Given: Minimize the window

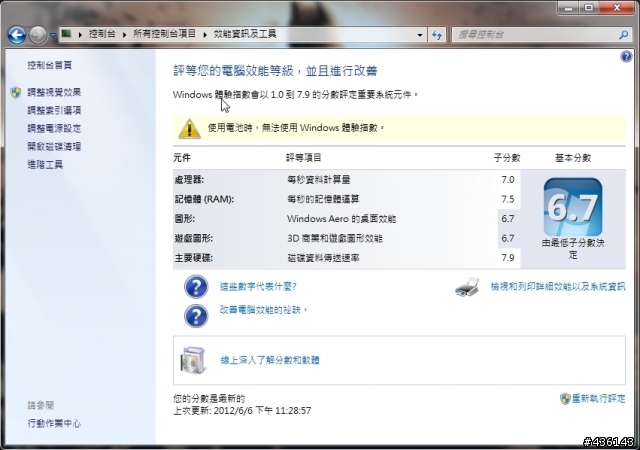Looking at the screenshot, I should [569, 7].
